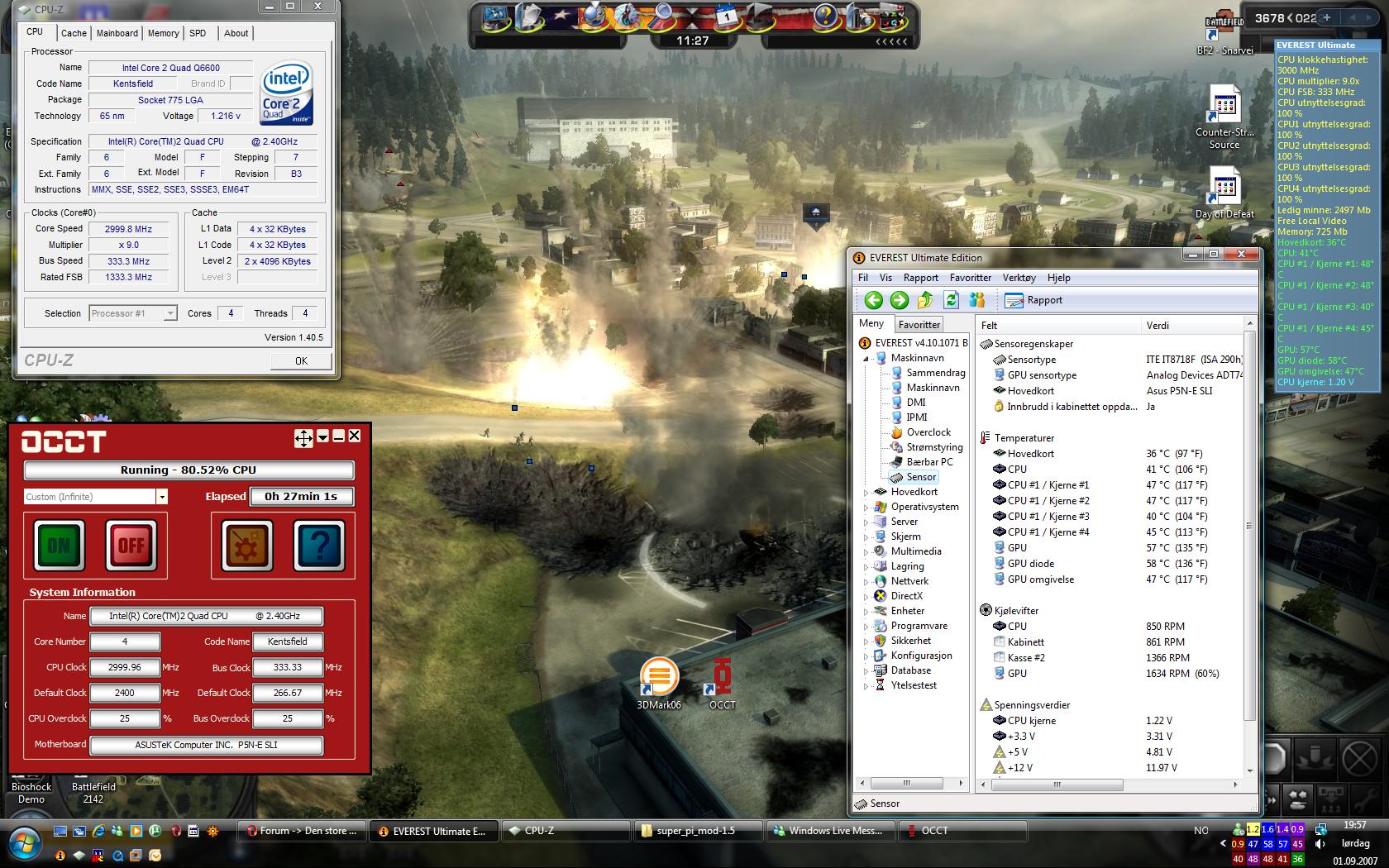
Task: Open OCCT settings gear icon
Action: coord(247,546)
